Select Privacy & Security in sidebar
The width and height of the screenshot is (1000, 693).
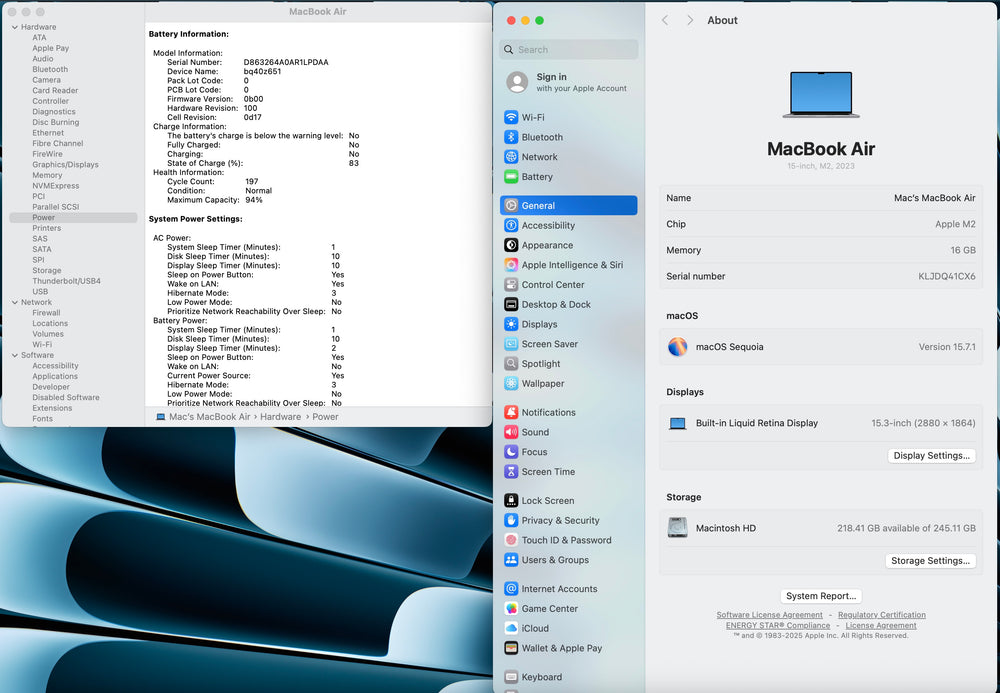click(560, 520)
